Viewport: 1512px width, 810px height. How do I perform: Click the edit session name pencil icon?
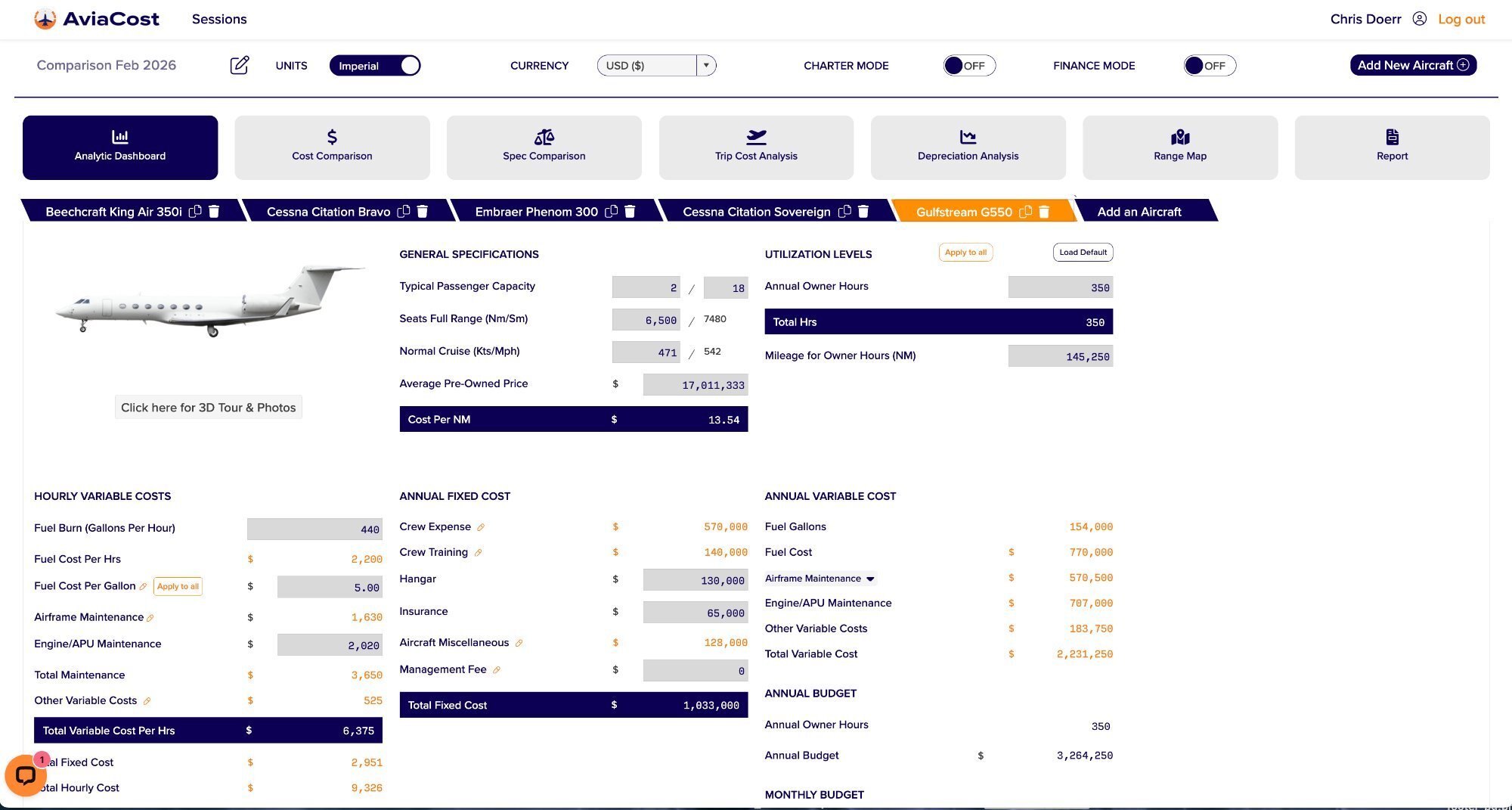[239, 65]
